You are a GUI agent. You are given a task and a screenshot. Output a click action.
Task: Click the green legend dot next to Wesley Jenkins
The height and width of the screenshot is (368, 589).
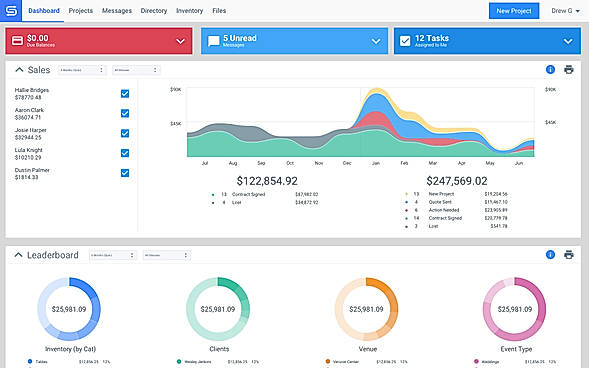pyautogui.click(x=179, y=362)
